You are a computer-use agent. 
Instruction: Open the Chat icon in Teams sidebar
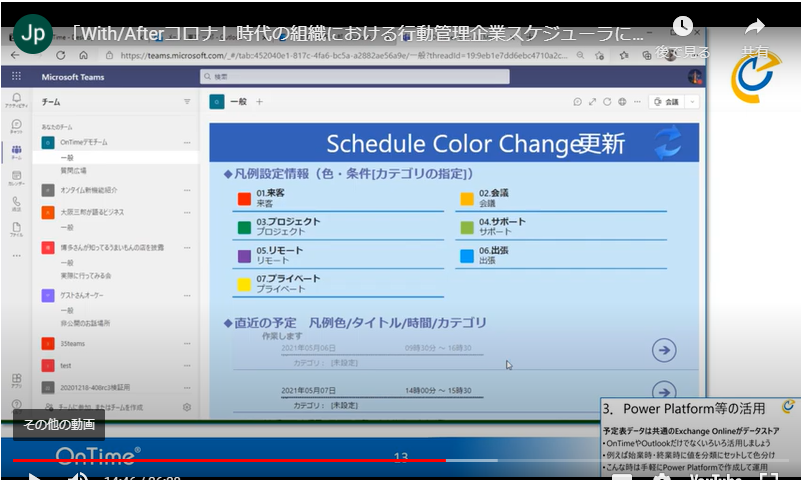pyautogui.click(x=16, y=126)
